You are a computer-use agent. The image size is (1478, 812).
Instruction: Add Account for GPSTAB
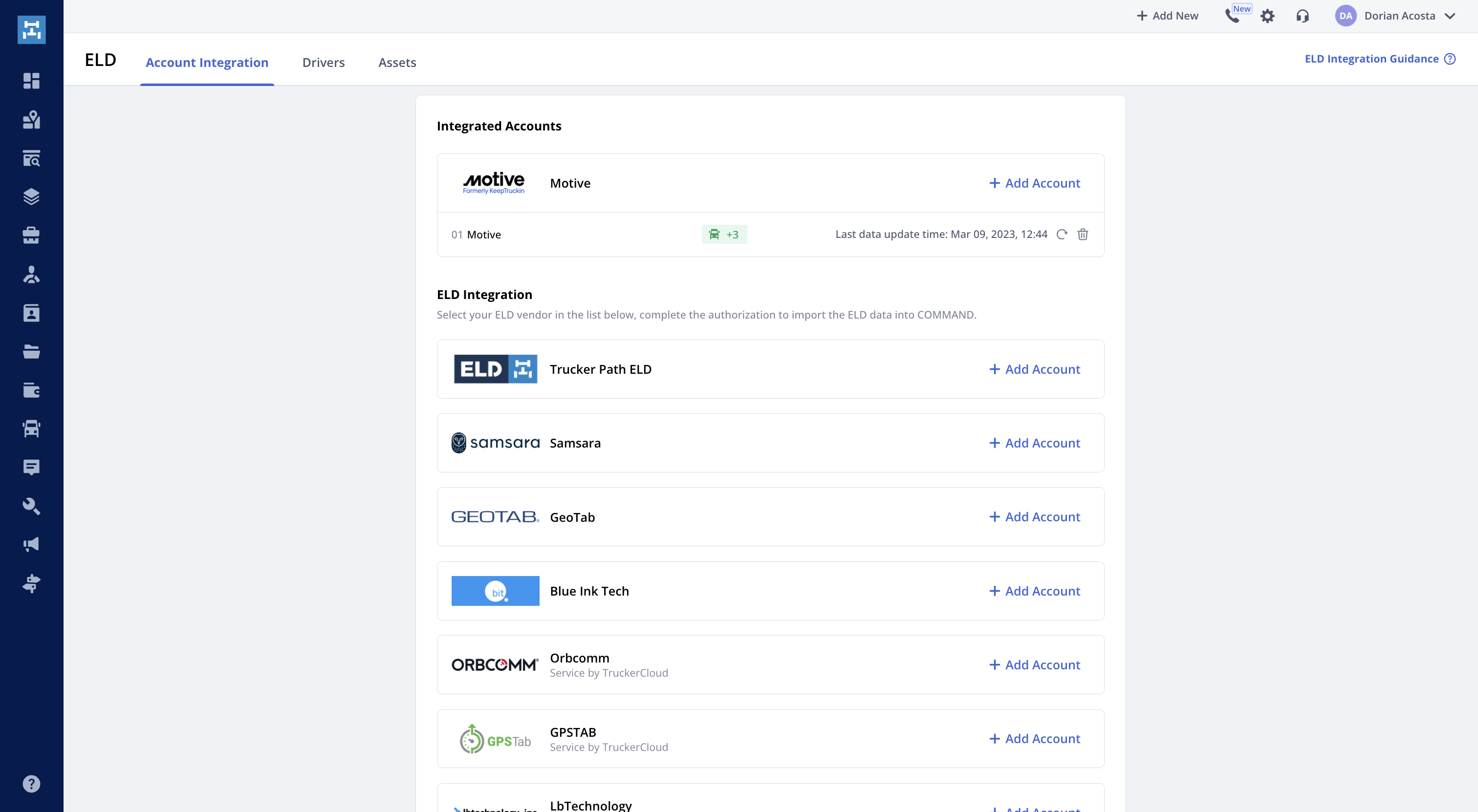[1035, 739]
